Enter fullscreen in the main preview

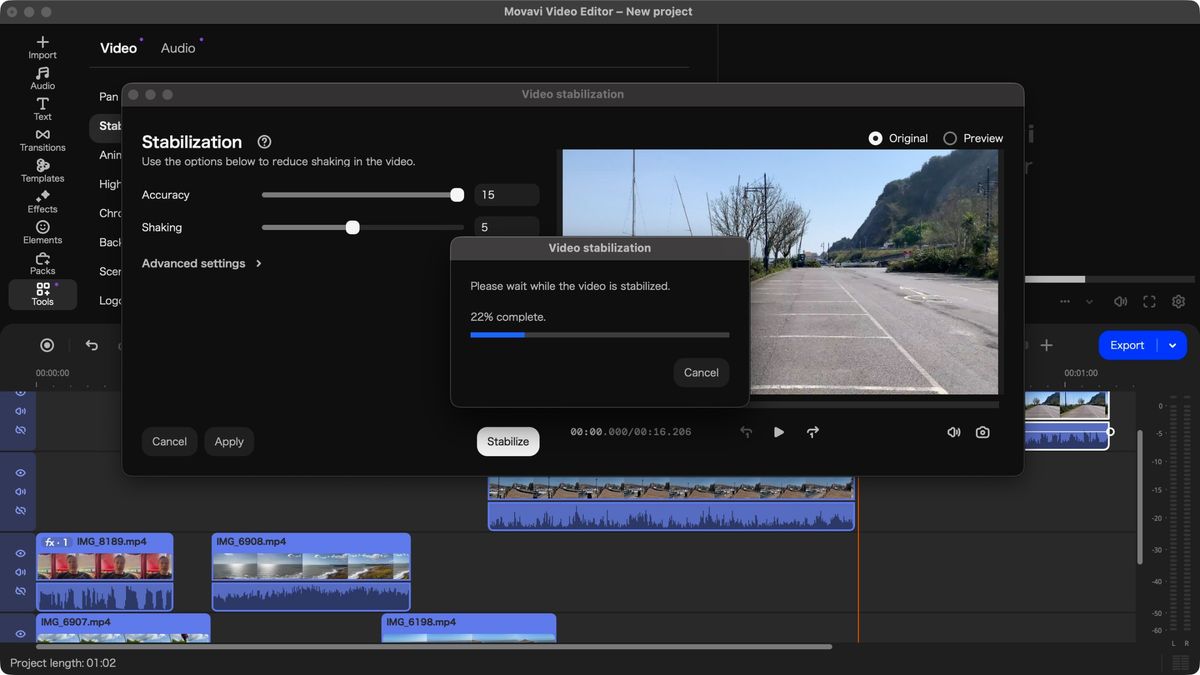[1150, 301]
